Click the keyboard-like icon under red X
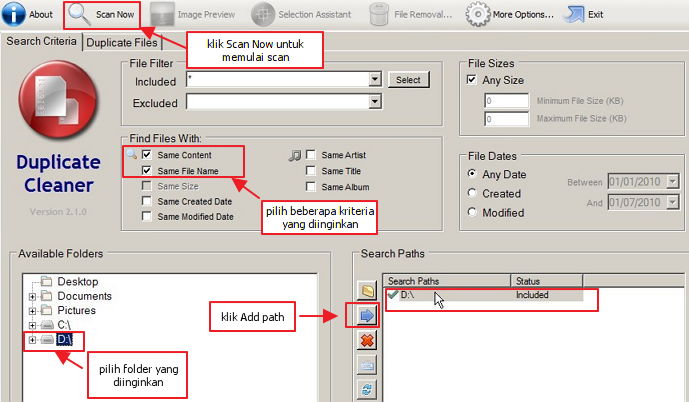 pos(367,366)
